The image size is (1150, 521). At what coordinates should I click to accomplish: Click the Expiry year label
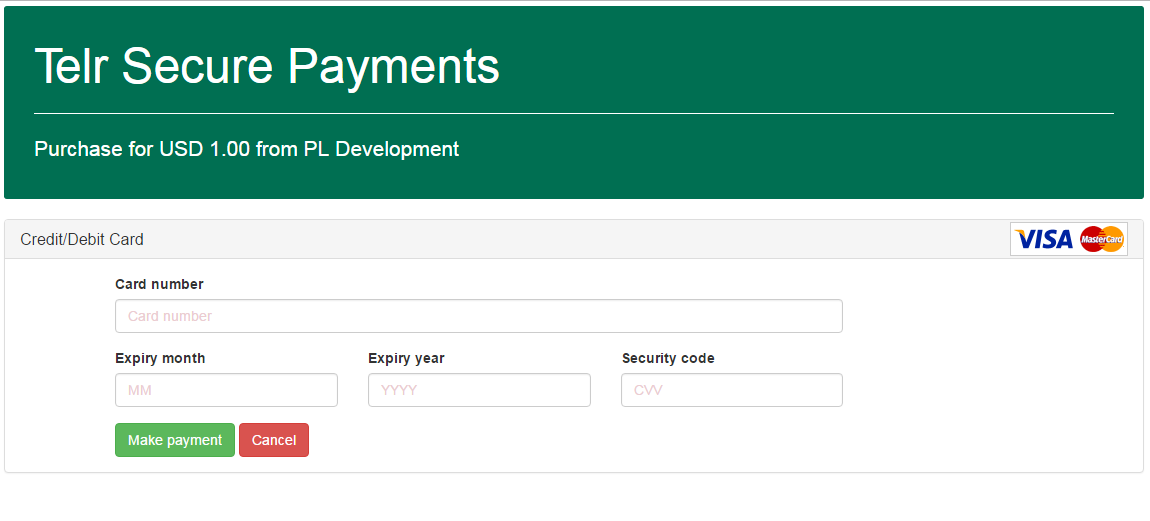(406, 359)
